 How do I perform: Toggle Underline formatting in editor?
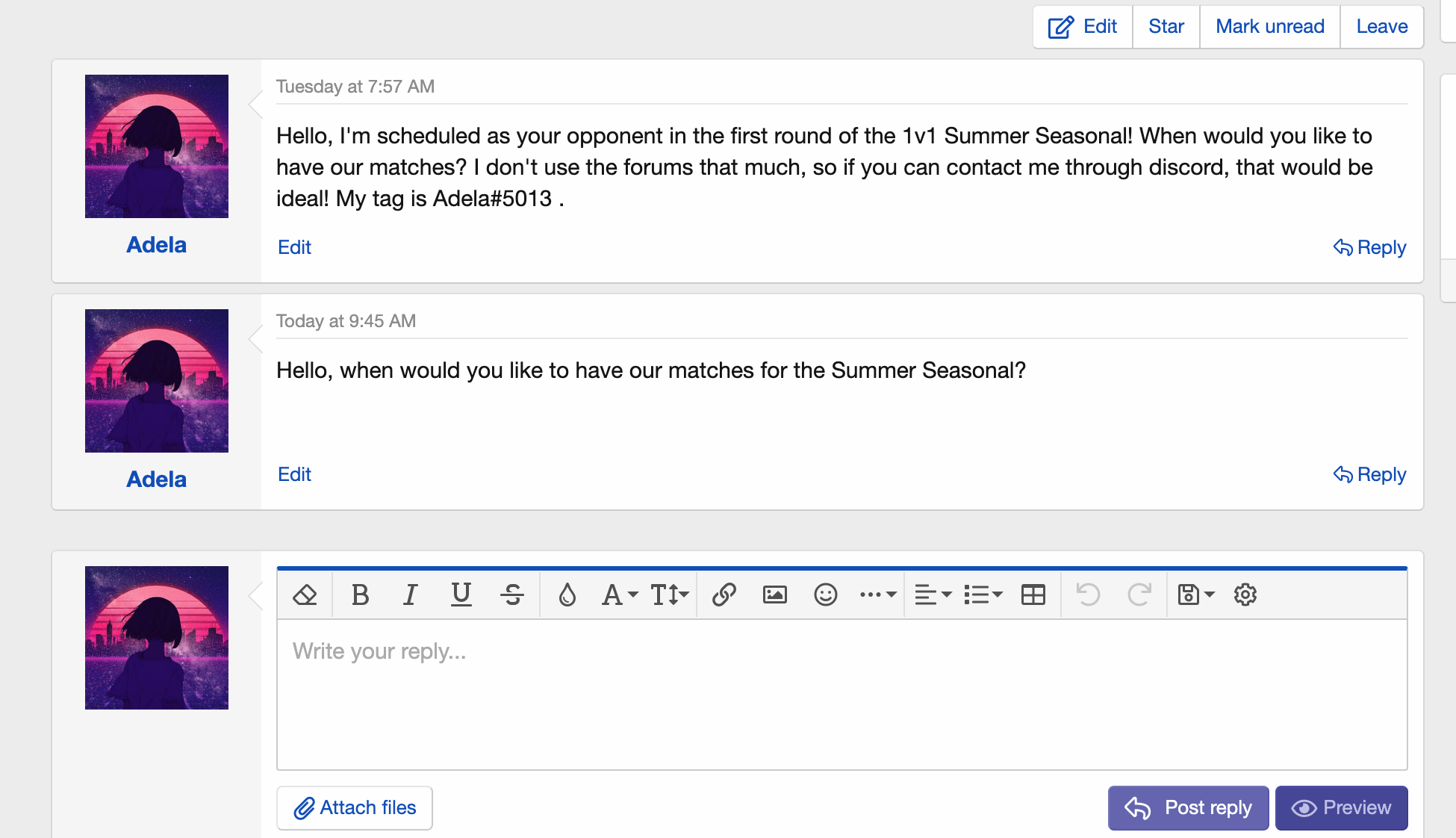[x=461, y=595]
